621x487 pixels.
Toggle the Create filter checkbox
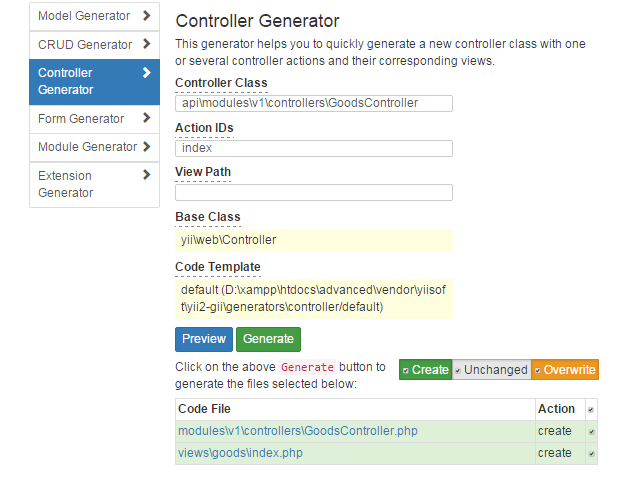(x=405, y=370)
